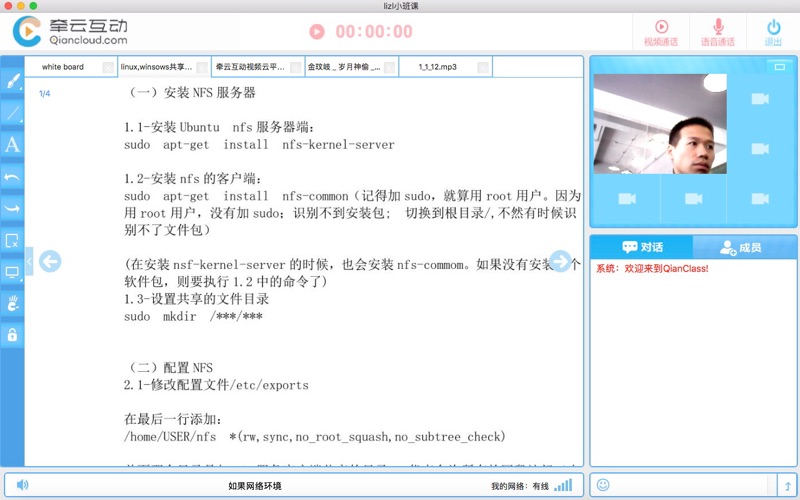This screenshot has height=500, width=800.
Task: Click the line 2.1-修改配置文件/etc/exports
Action: pos(216,385)
